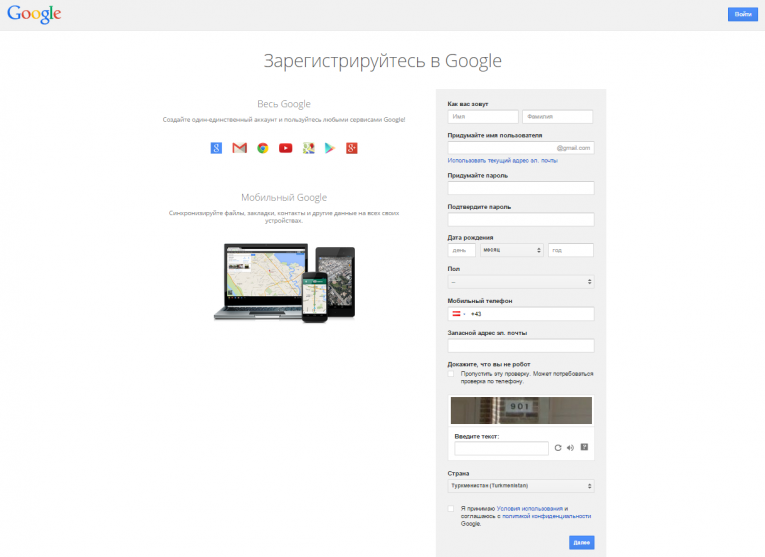Click the 'Введите текст:' label
Viewport: 765px width, 557px height.
coord(477,436)
